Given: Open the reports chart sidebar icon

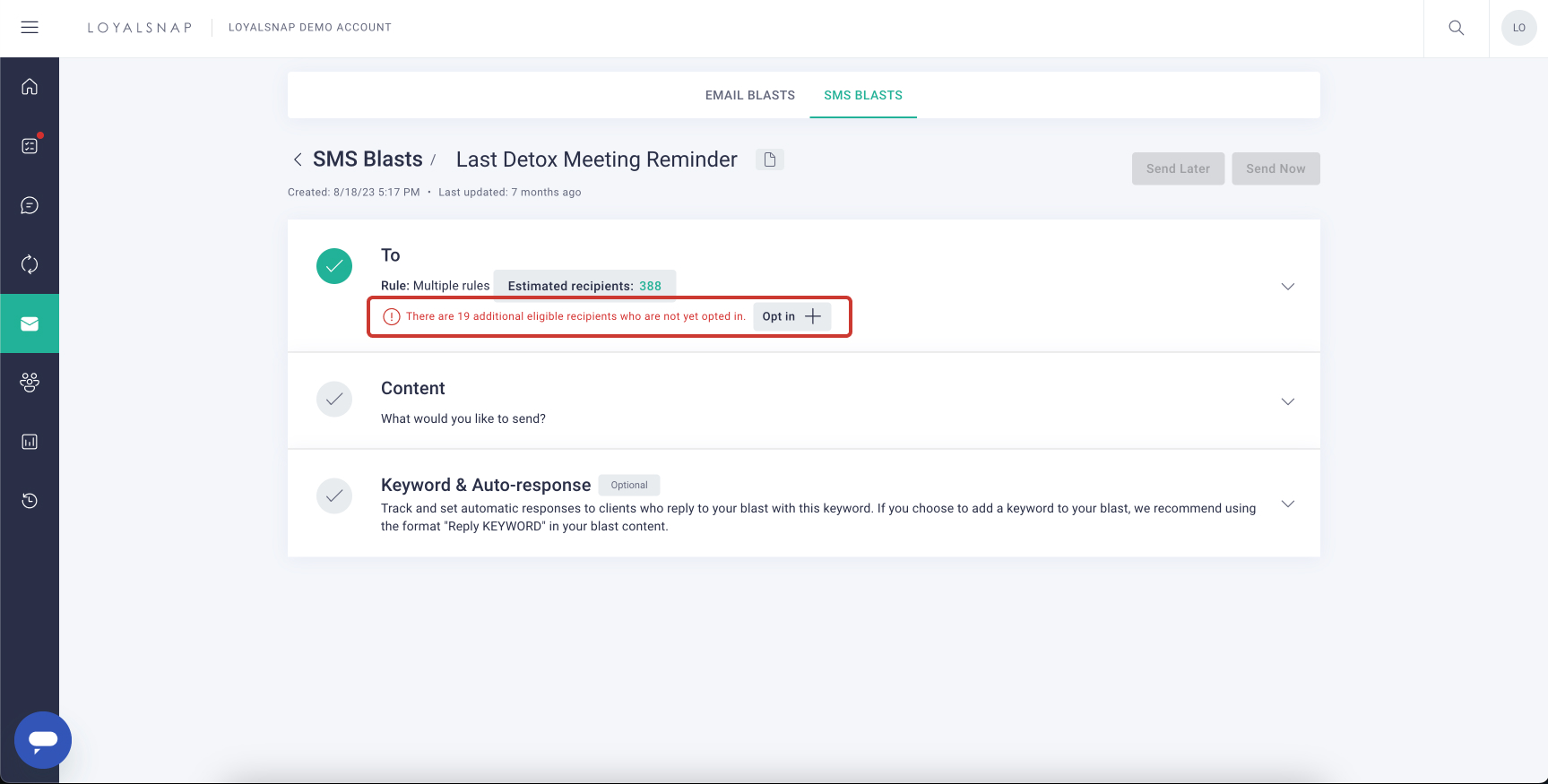Looking at the screenshot, I should point(30,442).
